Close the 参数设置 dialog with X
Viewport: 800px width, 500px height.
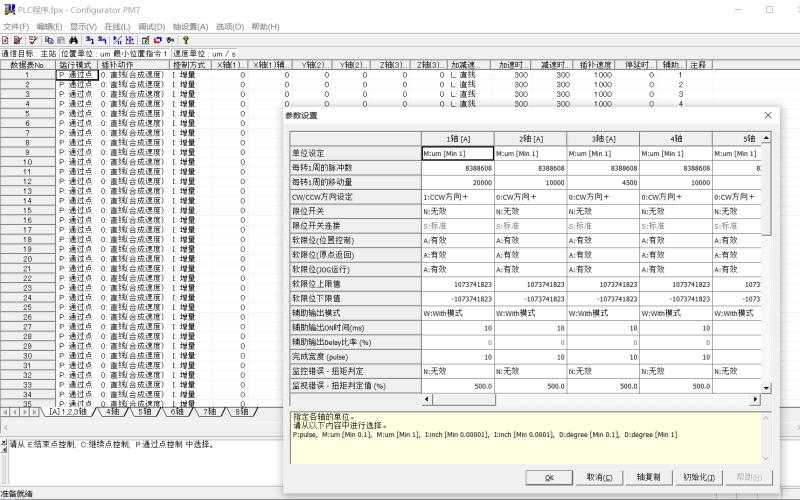point(768,115)
